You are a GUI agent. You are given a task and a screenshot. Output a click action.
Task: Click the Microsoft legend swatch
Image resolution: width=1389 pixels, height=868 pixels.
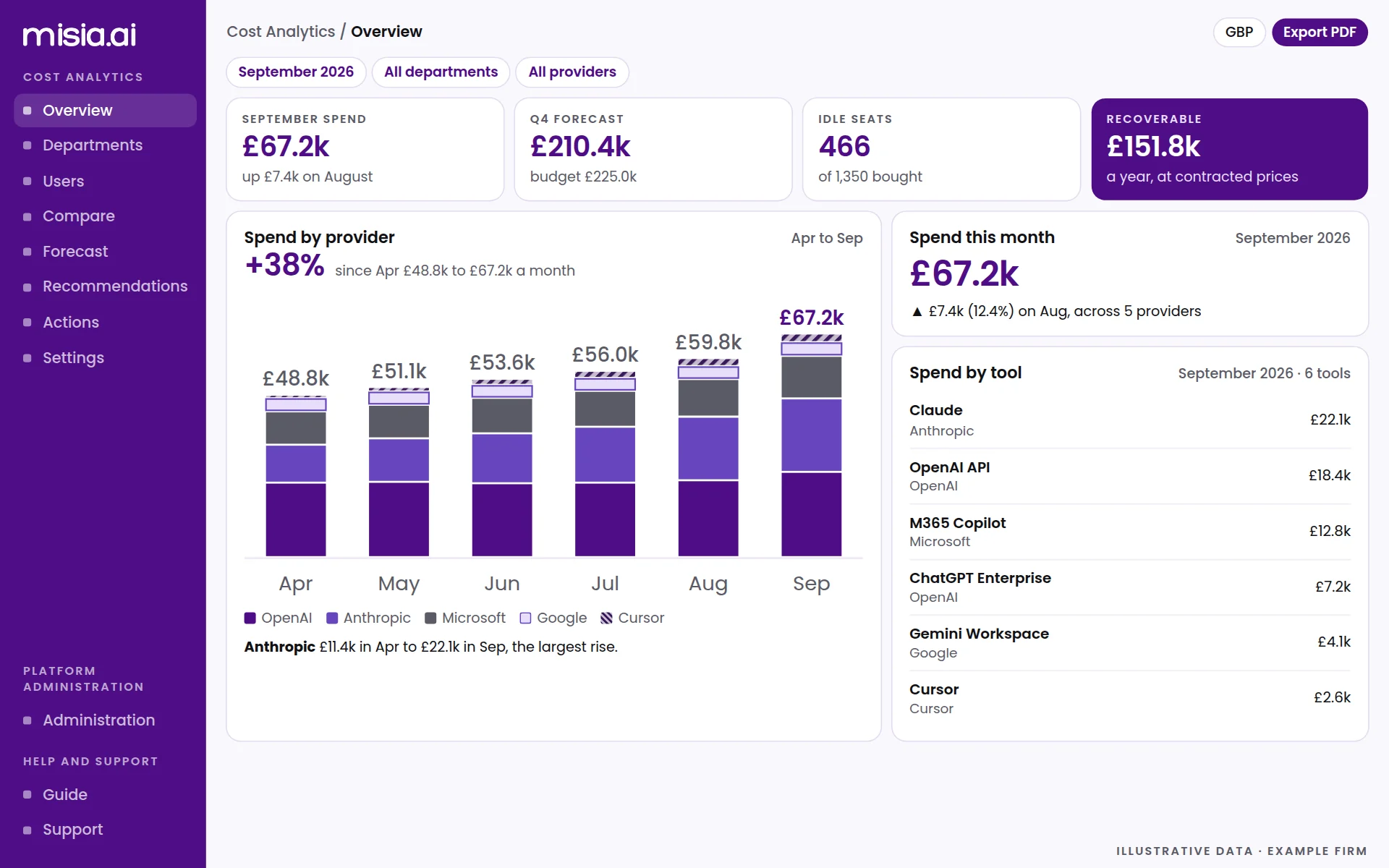(430, 618)
